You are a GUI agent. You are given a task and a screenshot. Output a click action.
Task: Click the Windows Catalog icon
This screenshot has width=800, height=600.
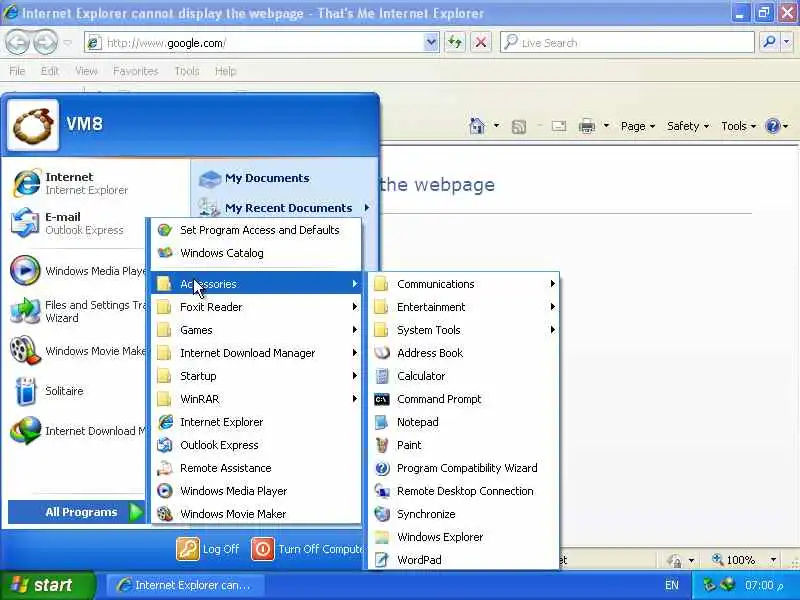pyautogui.click(x=164, y=253)
